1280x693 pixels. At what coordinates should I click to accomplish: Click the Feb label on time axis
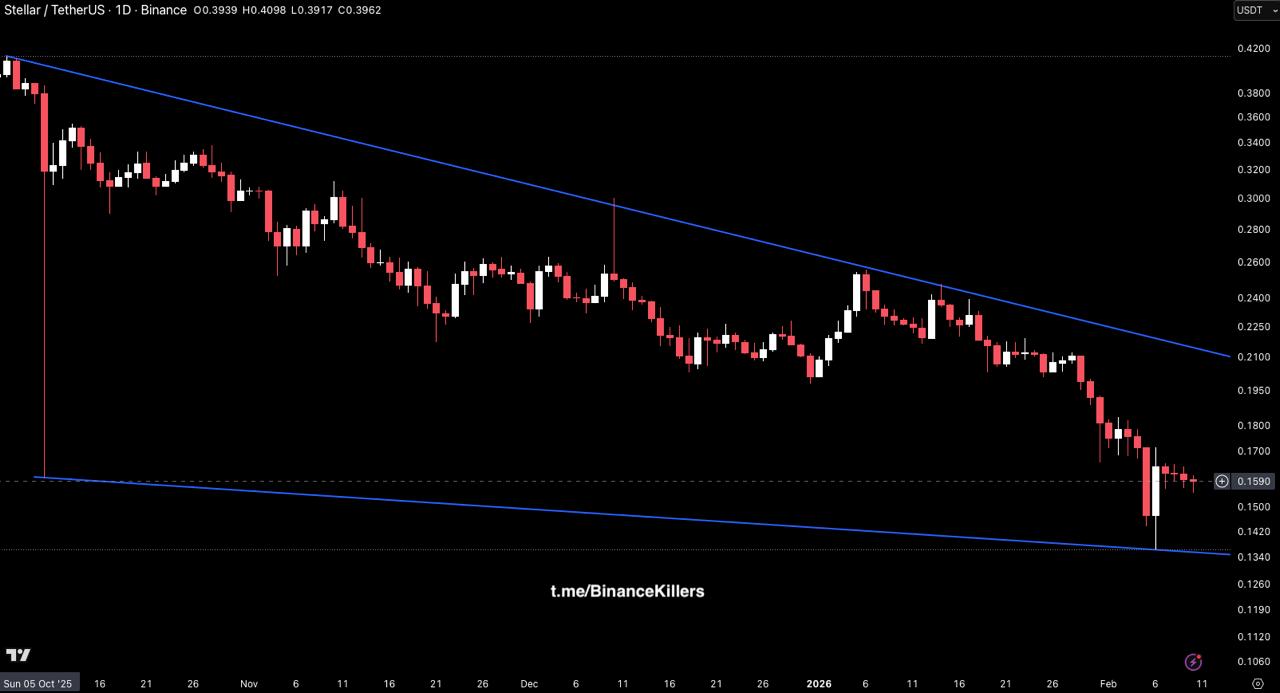[x=1108, y=684]
